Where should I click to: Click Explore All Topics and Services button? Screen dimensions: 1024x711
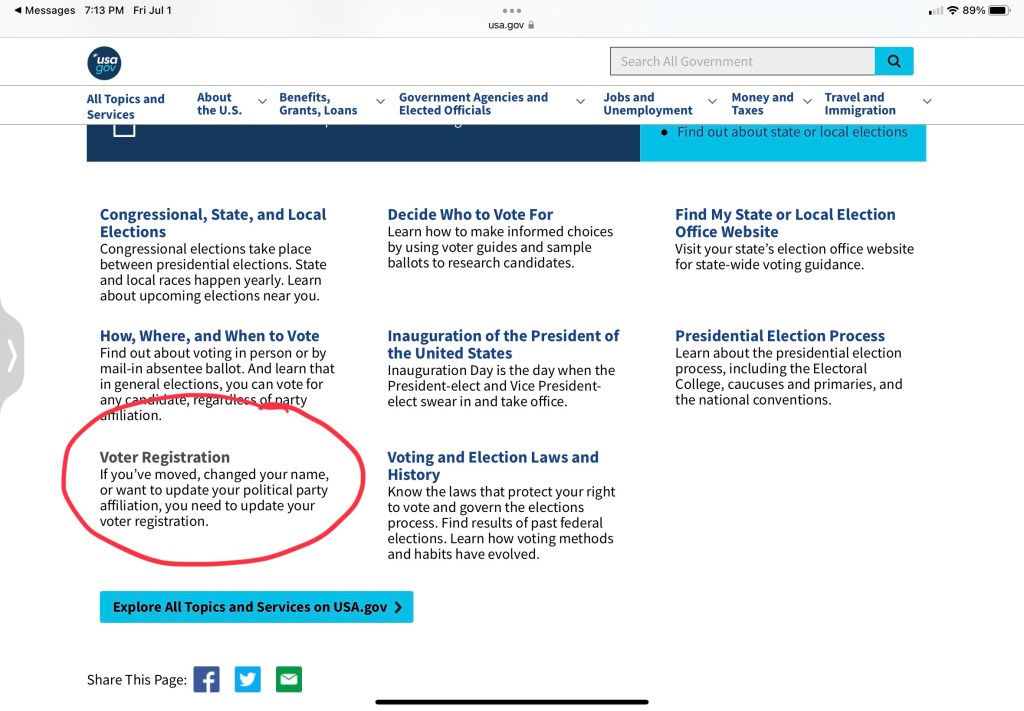256,607
